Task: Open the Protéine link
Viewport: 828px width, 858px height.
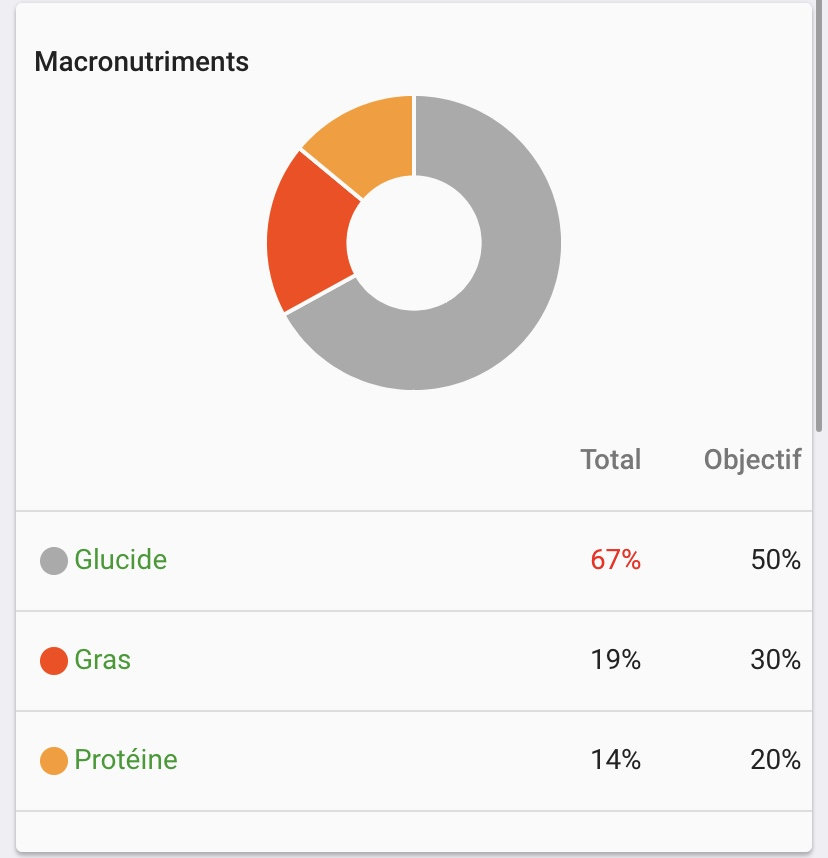Action: coord(125,760)
